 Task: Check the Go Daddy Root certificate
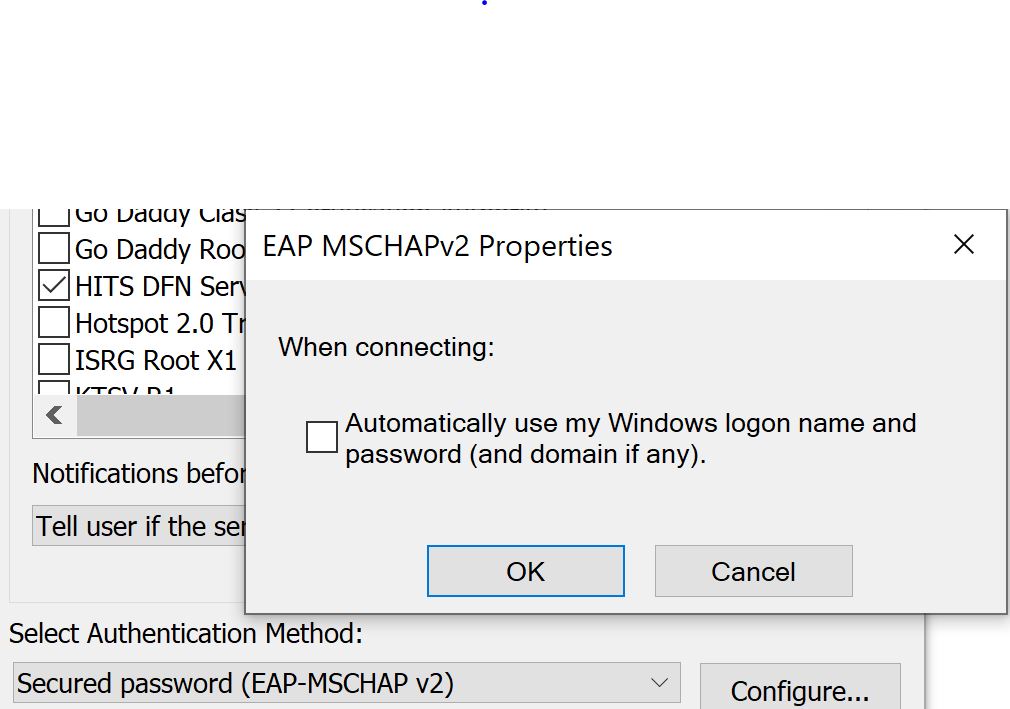pos(55,248)
